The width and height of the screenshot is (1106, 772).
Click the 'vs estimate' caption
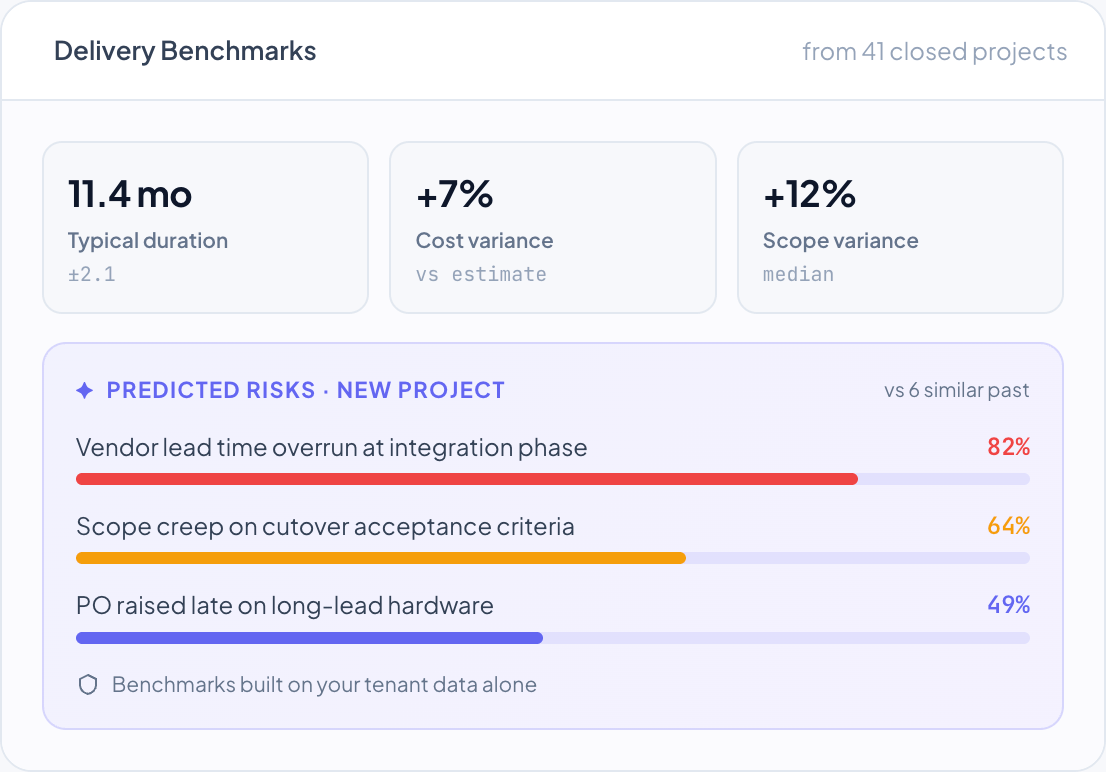(481, 274)
